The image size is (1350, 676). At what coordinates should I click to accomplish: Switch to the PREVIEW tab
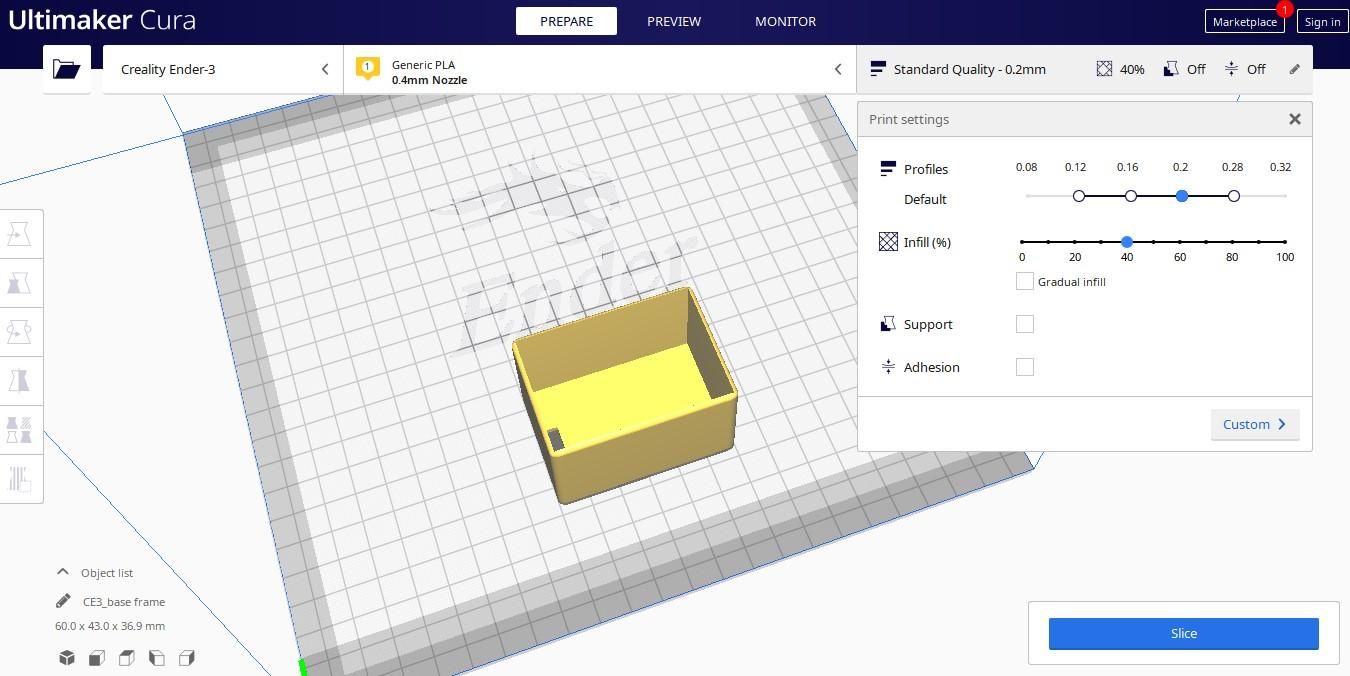coord(674,21)
